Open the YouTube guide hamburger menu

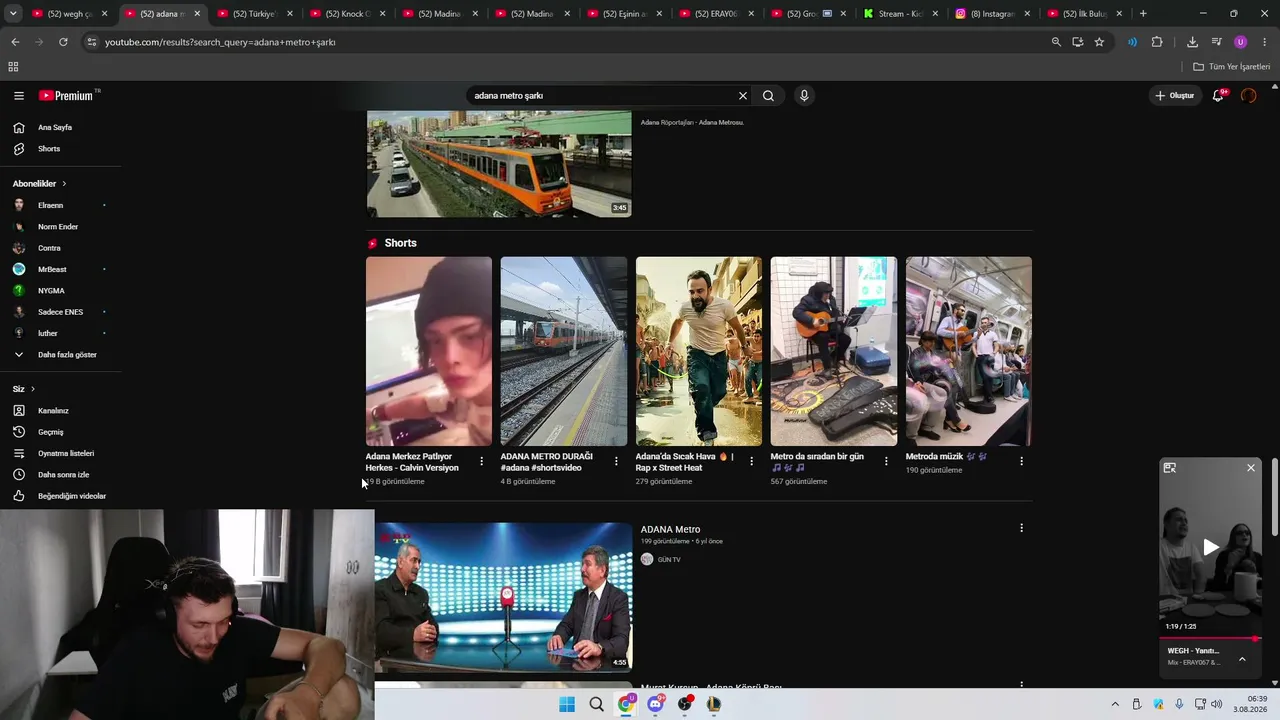coord(19,96)
